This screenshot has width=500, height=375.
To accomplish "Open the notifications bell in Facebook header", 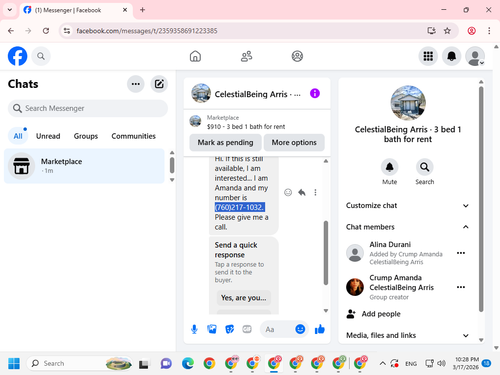I will tap(452, 56).
